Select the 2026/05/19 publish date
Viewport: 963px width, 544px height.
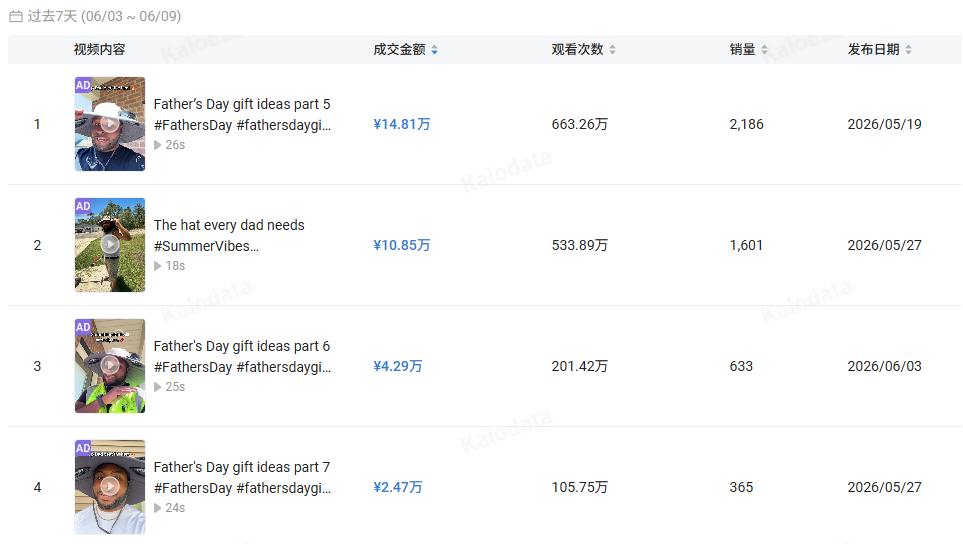884,124
